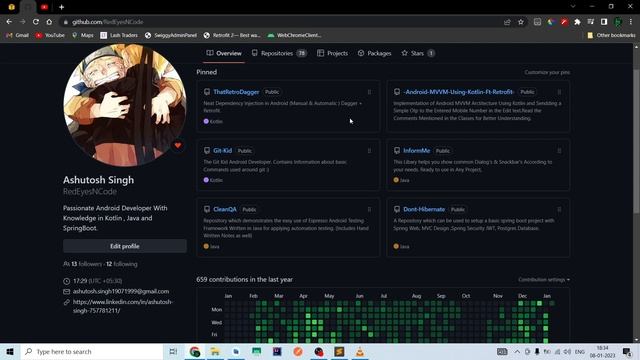Open Dont-Hibernate repository
The height and width of the screenshot is (360, 640).
click(424, 209)
